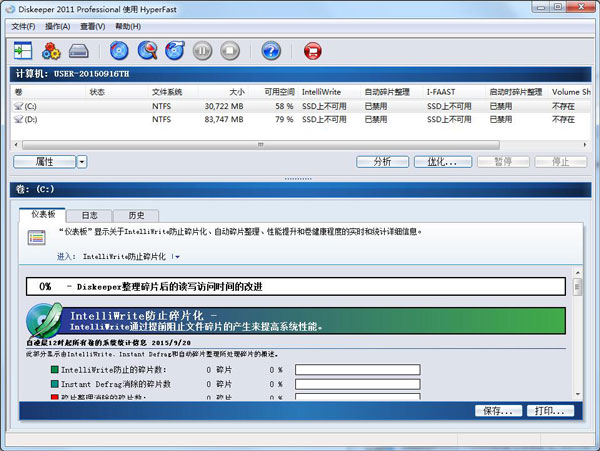Switch to the 历史 tab

136,215
